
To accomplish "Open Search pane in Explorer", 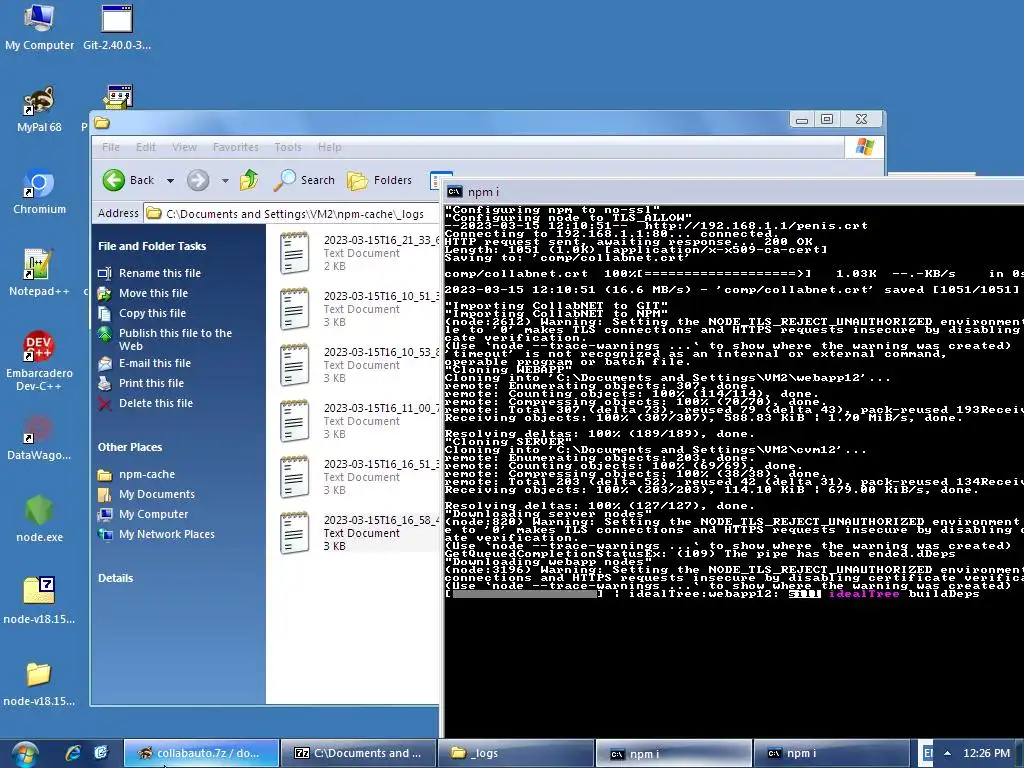I will pyautogui.click(x=304, y=180).
